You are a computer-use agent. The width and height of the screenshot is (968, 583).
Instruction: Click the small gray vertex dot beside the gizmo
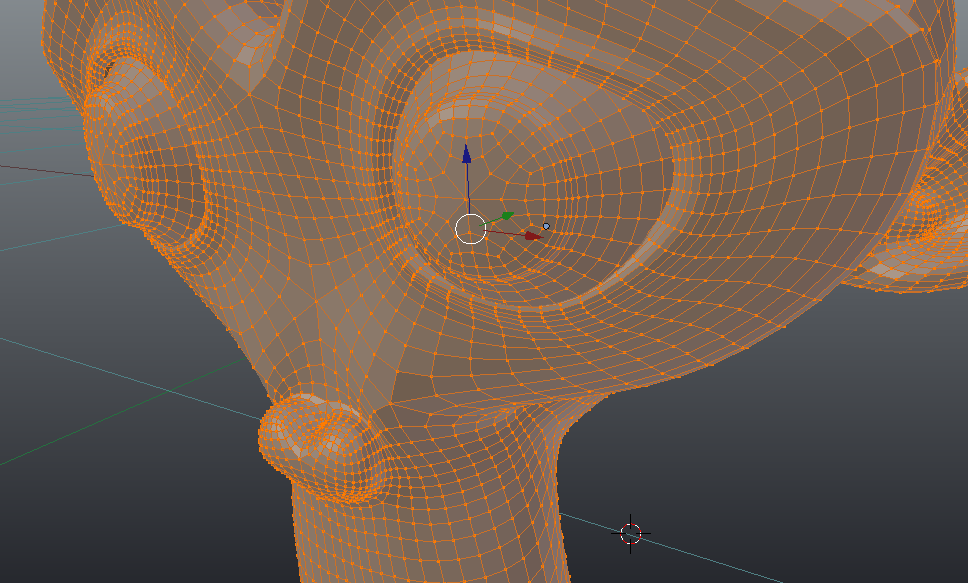coord(546,227)
